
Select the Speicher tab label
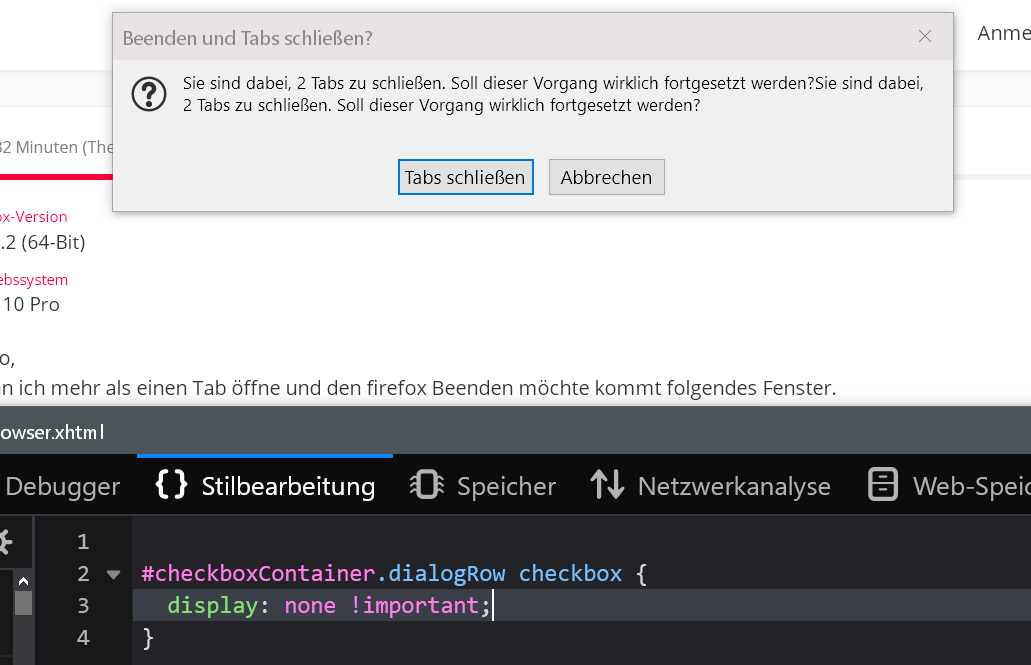506,487
